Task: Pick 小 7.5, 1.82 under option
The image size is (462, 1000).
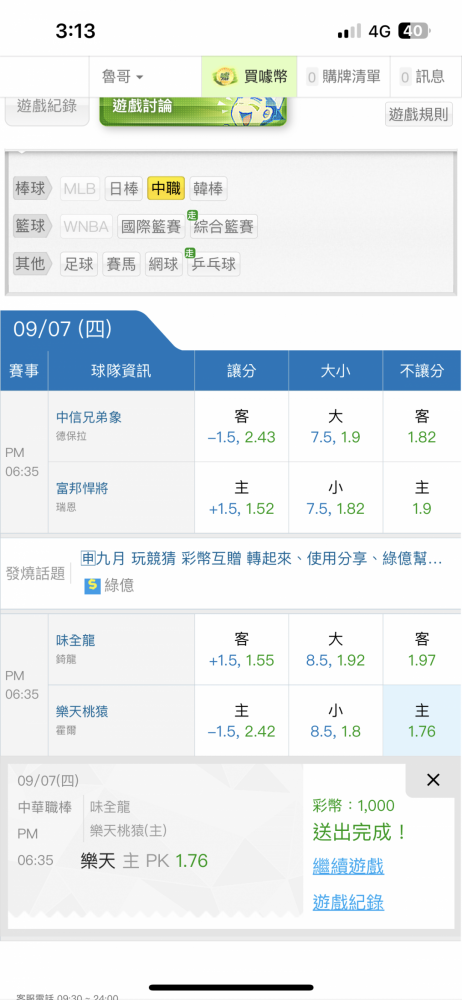Action: click(x=336, y=498)
